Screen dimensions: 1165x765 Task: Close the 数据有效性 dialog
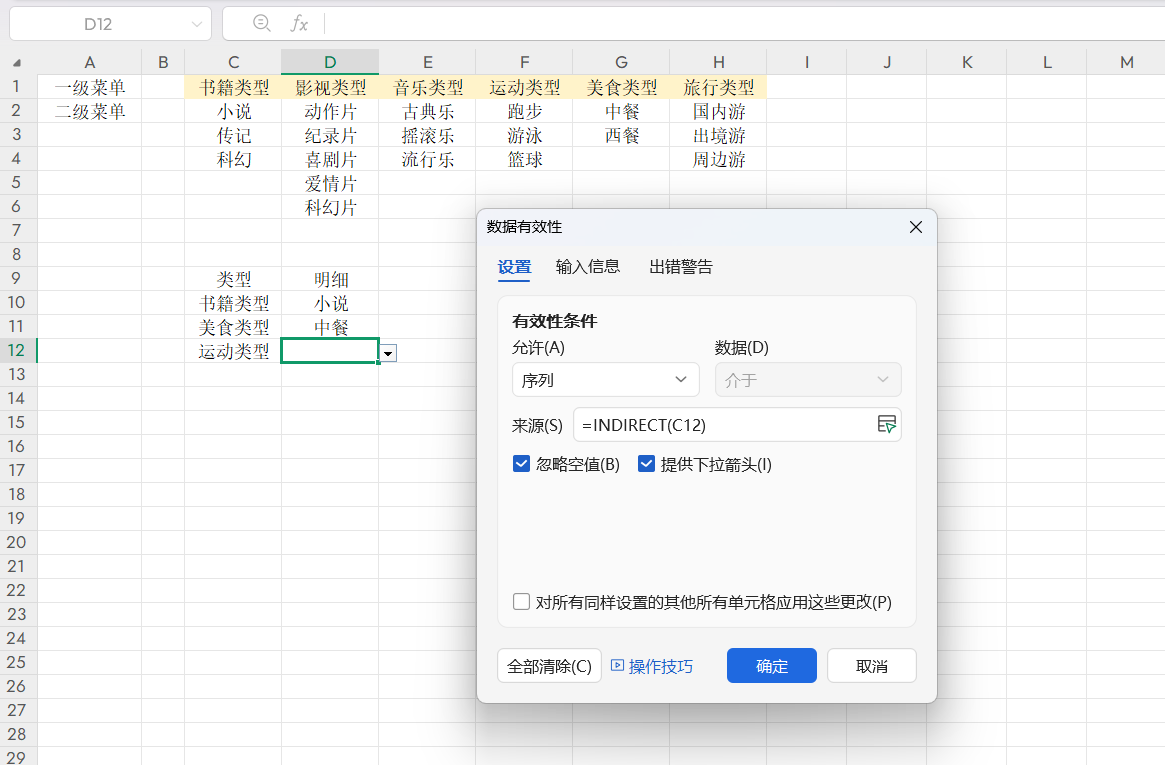[x=915, y=227]
